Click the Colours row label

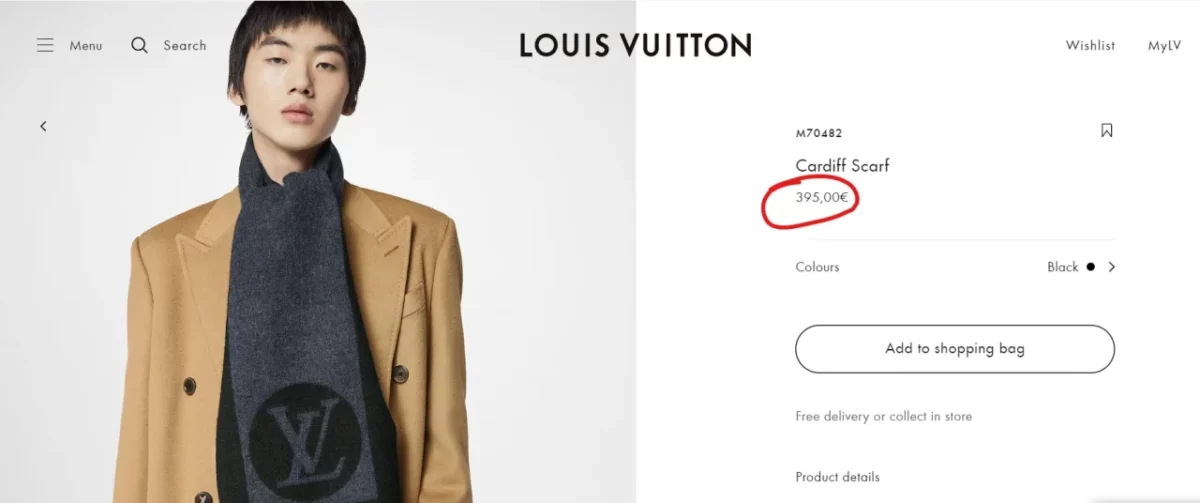tap(817, 267)
